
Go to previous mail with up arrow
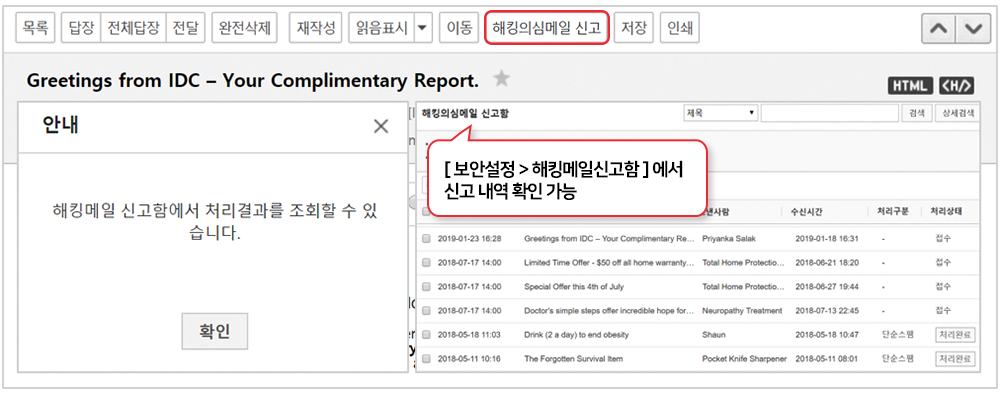tap(938, 29)
